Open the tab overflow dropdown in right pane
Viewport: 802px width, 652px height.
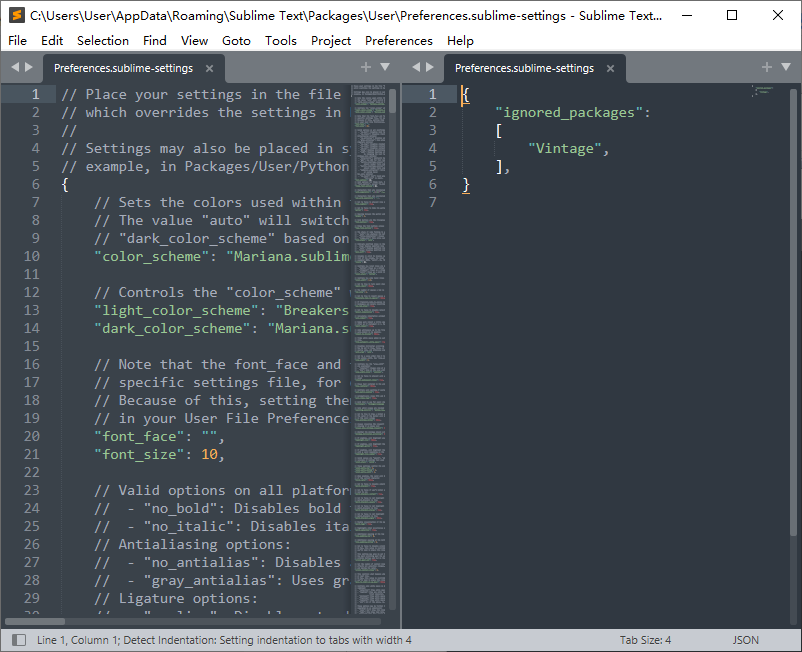pos(785,67)
